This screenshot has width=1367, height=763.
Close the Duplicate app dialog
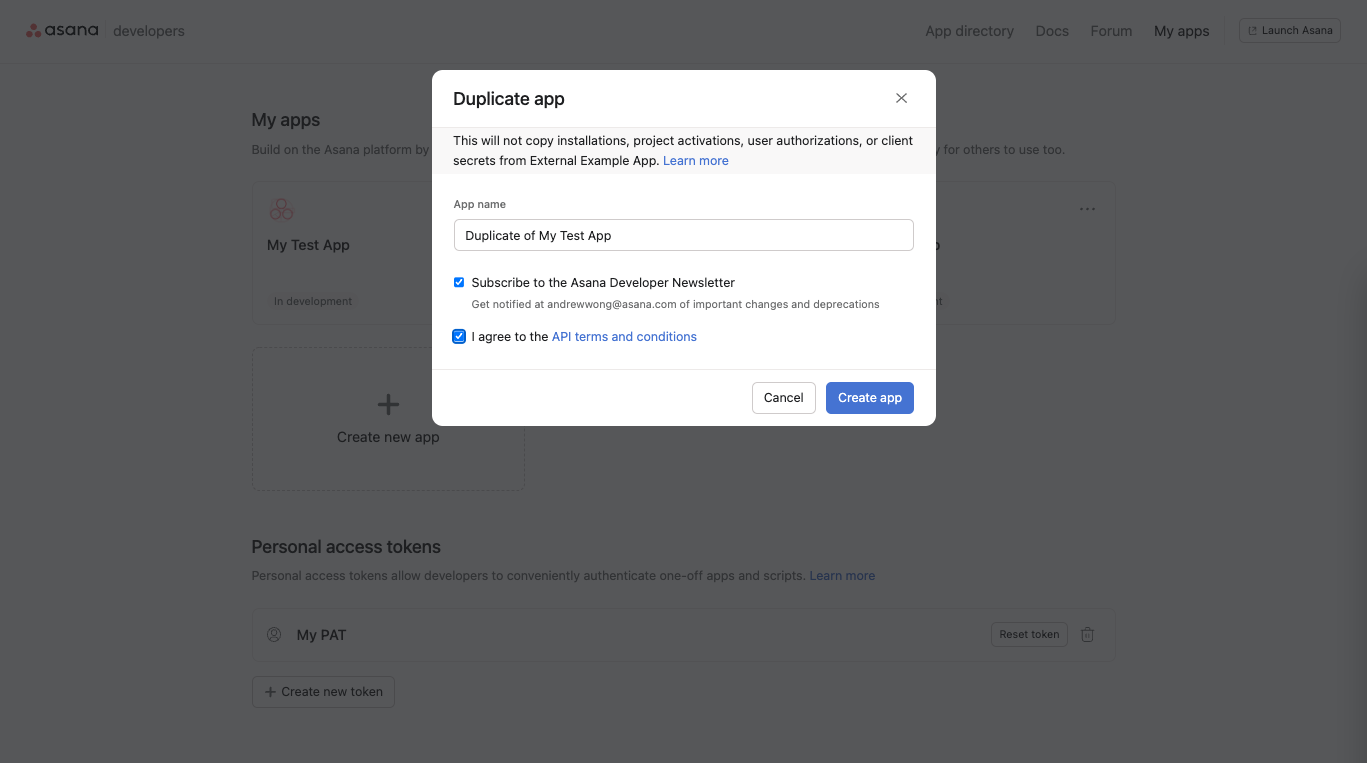click(x=901, y=98)
